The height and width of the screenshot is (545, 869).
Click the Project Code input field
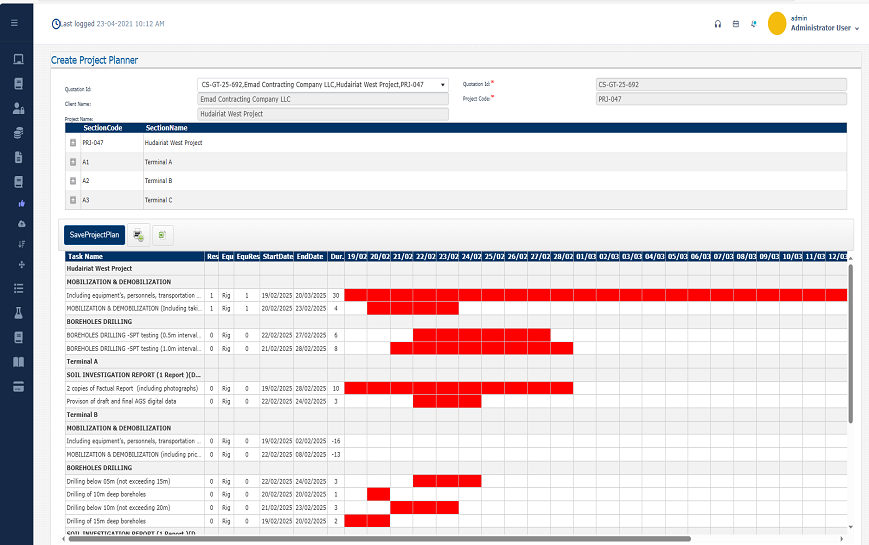coord(720,99)
